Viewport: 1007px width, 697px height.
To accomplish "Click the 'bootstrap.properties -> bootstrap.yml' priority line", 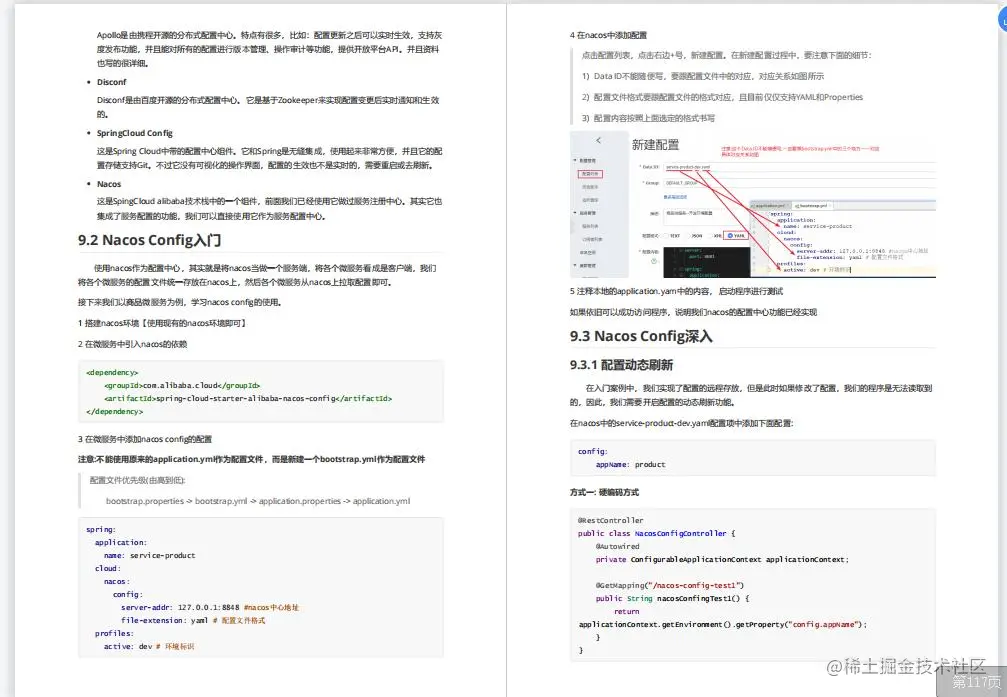I will coord(258,501).
